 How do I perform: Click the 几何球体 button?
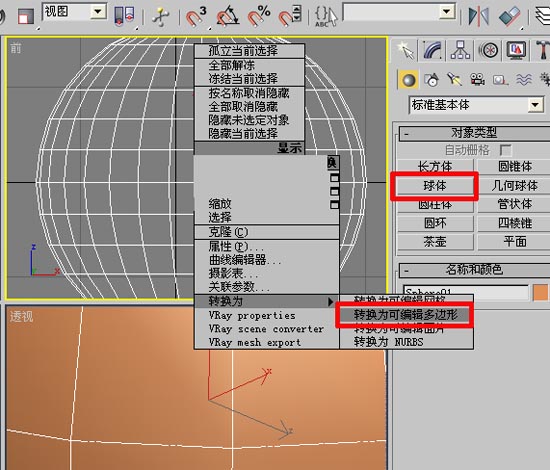[514, 186]
